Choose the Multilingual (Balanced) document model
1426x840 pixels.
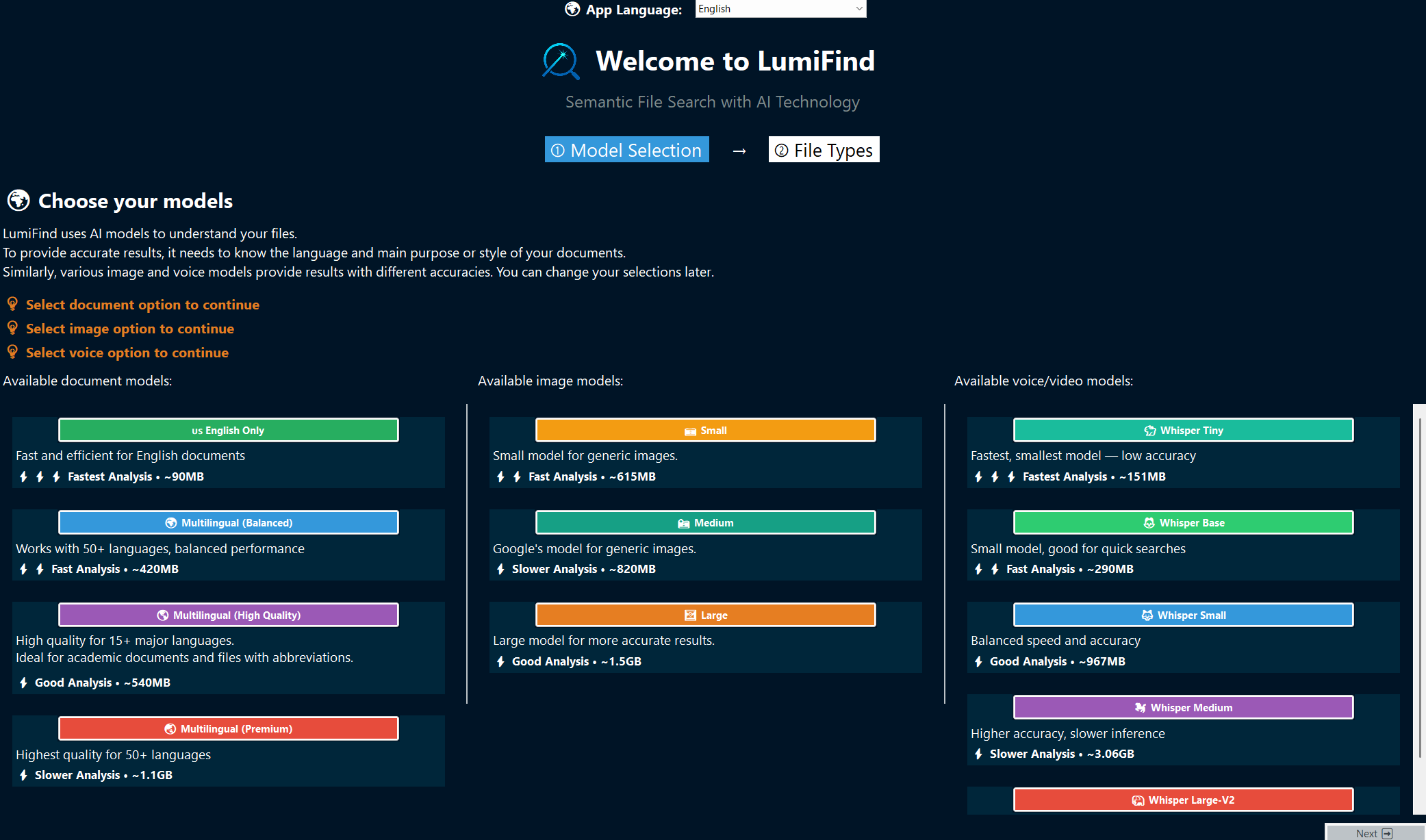[229, 522]
